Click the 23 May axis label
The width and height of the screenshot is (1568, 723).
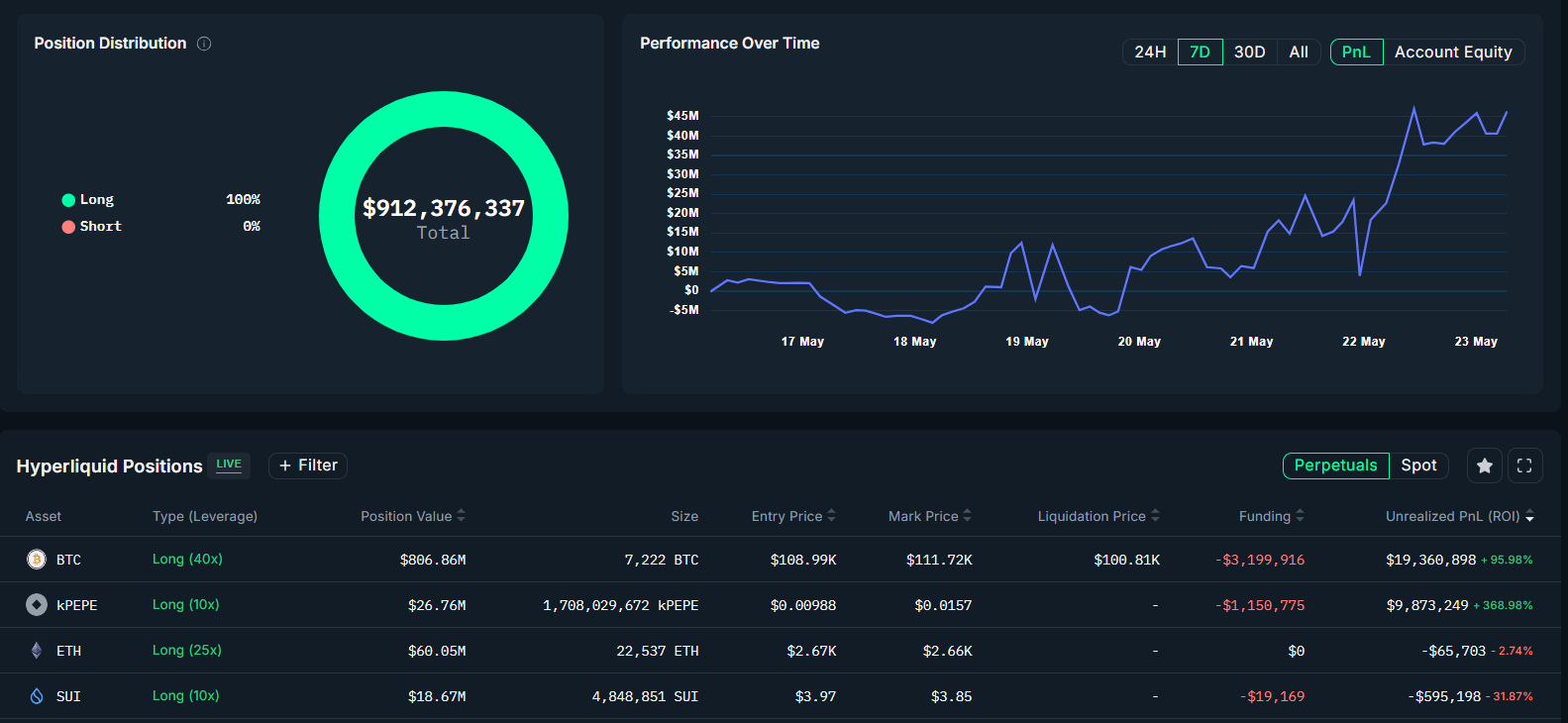(1476, 342)
